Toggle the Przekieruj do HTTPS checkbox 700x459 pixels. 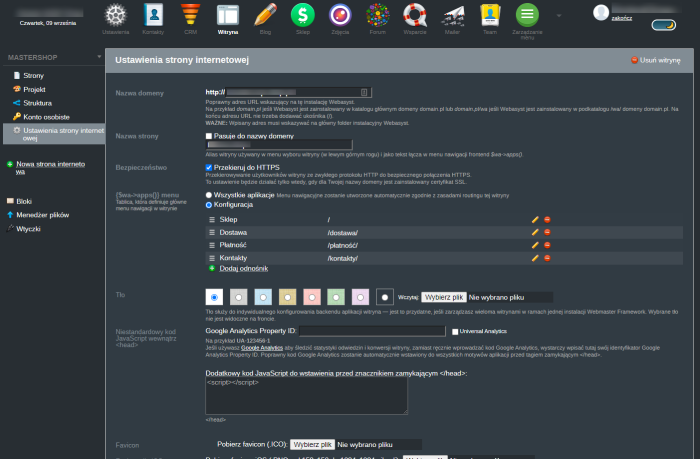coord(208,167)
